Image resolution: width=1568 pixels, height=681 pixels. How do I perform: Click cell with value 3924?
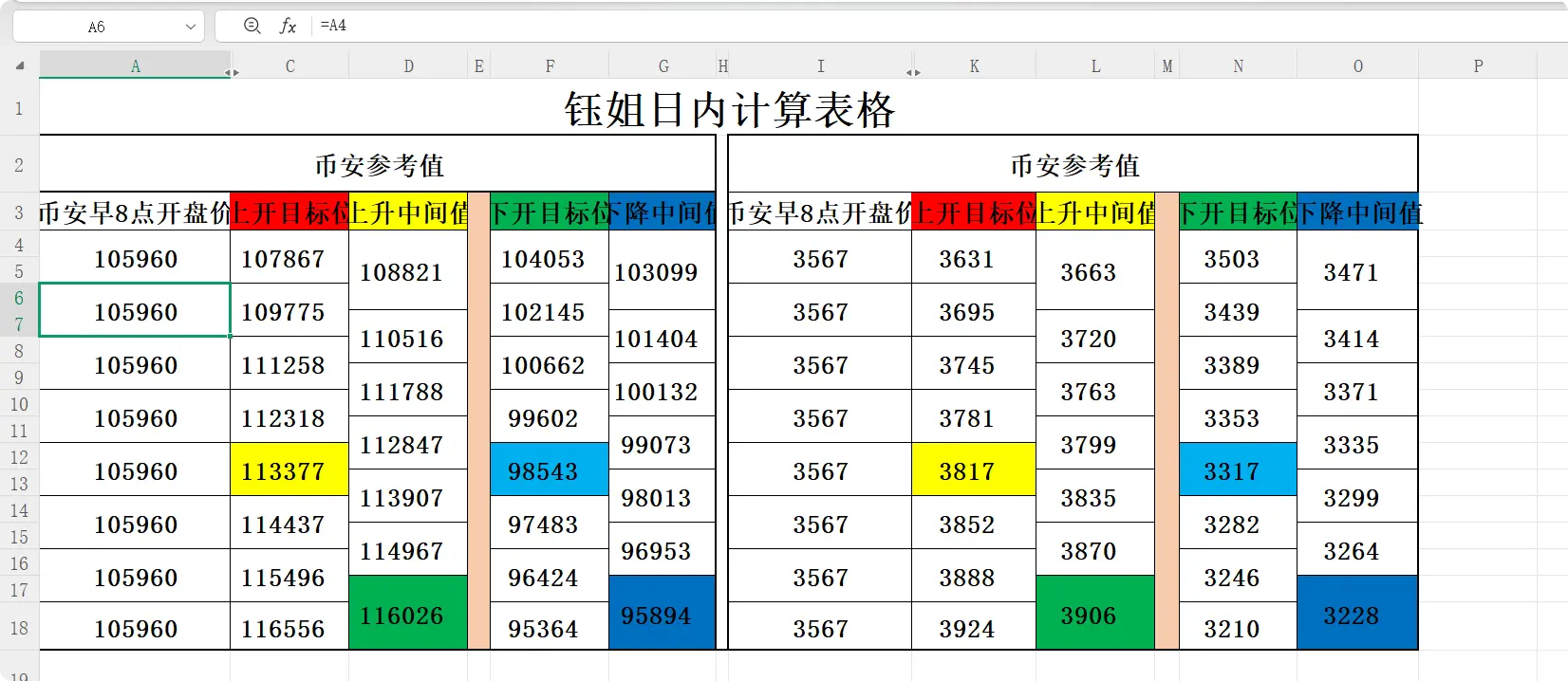click(974, 627)
